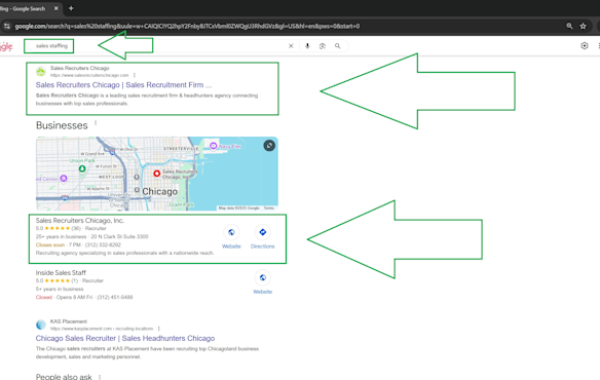Open 'Sales Recruiters Chicago | Sales Recruitment Firm' link

pos(123,85)
